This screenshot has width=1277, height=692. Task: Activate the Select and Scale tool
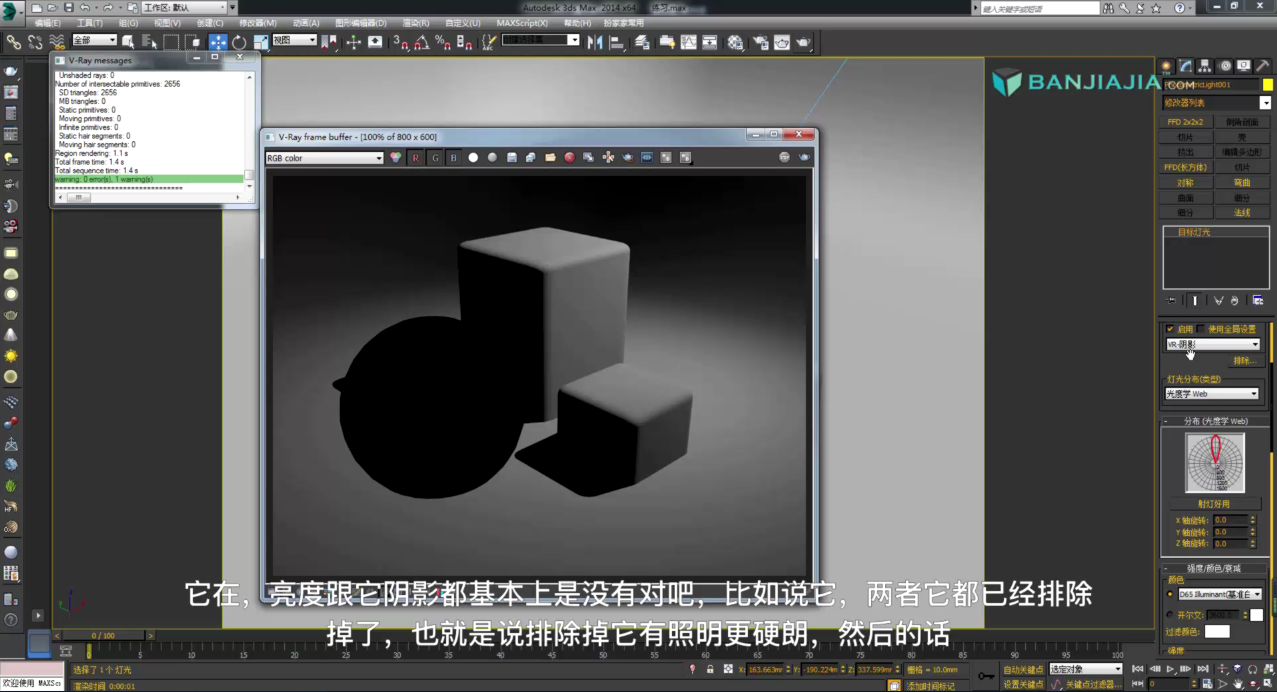(261, 42)
